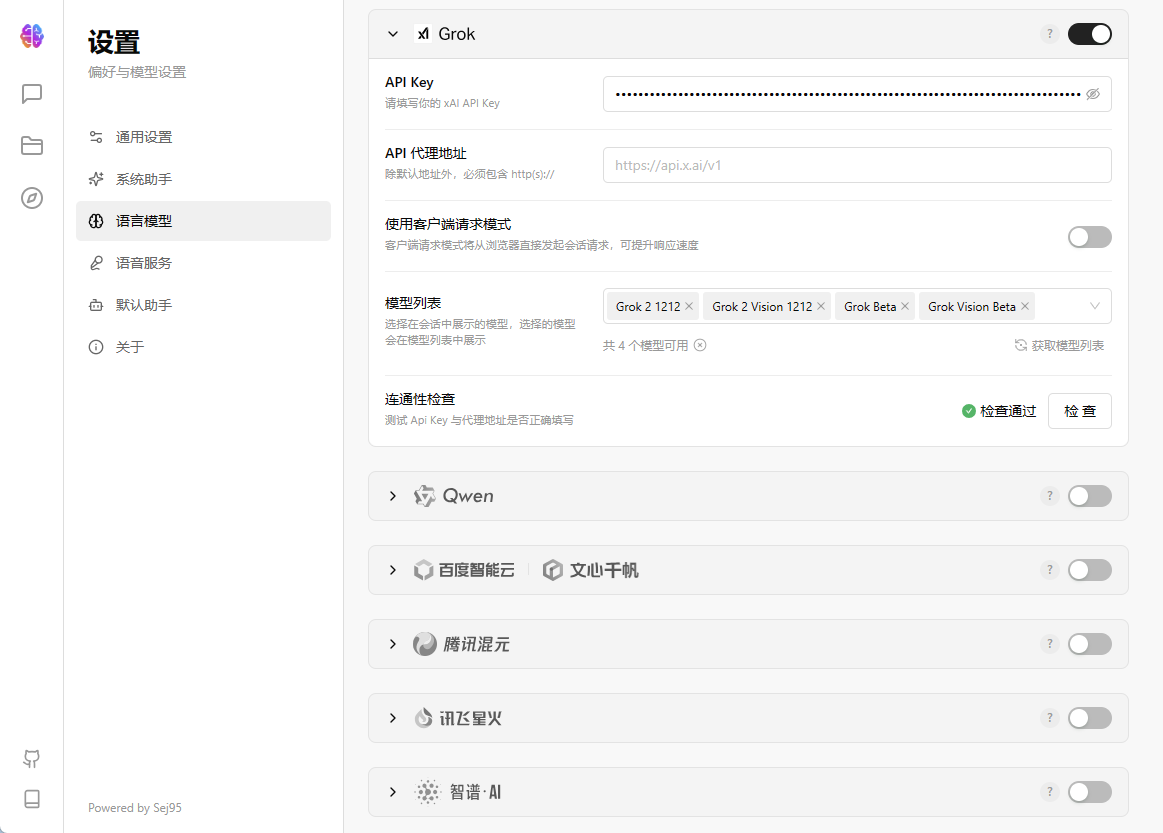1163x833 pixels.
Task: Expand the Qwen section chevron
Action: click(x=393, y=495)
